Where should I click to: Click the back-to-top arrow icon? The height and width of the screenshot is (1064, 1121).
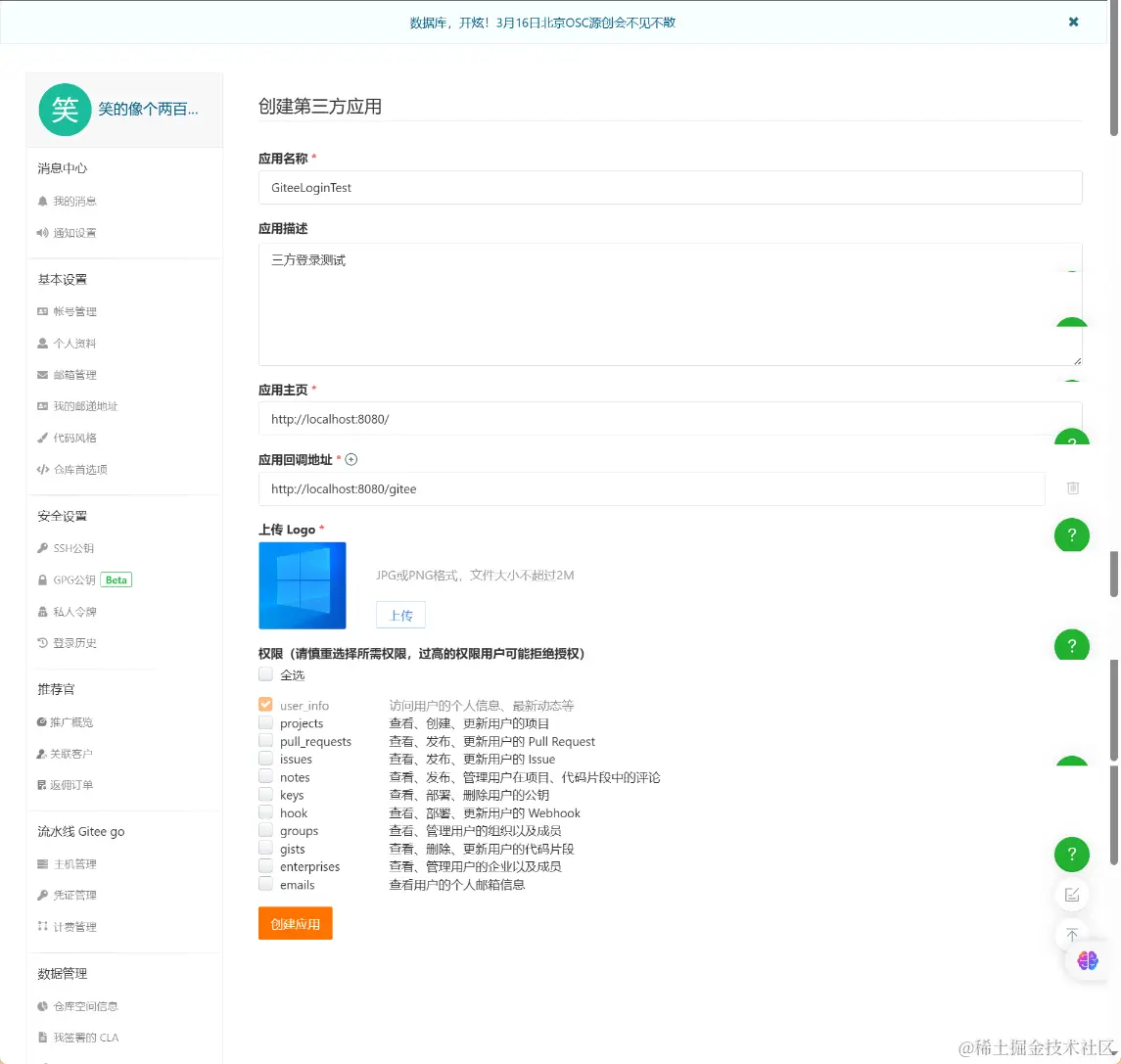coord(1072,934)
